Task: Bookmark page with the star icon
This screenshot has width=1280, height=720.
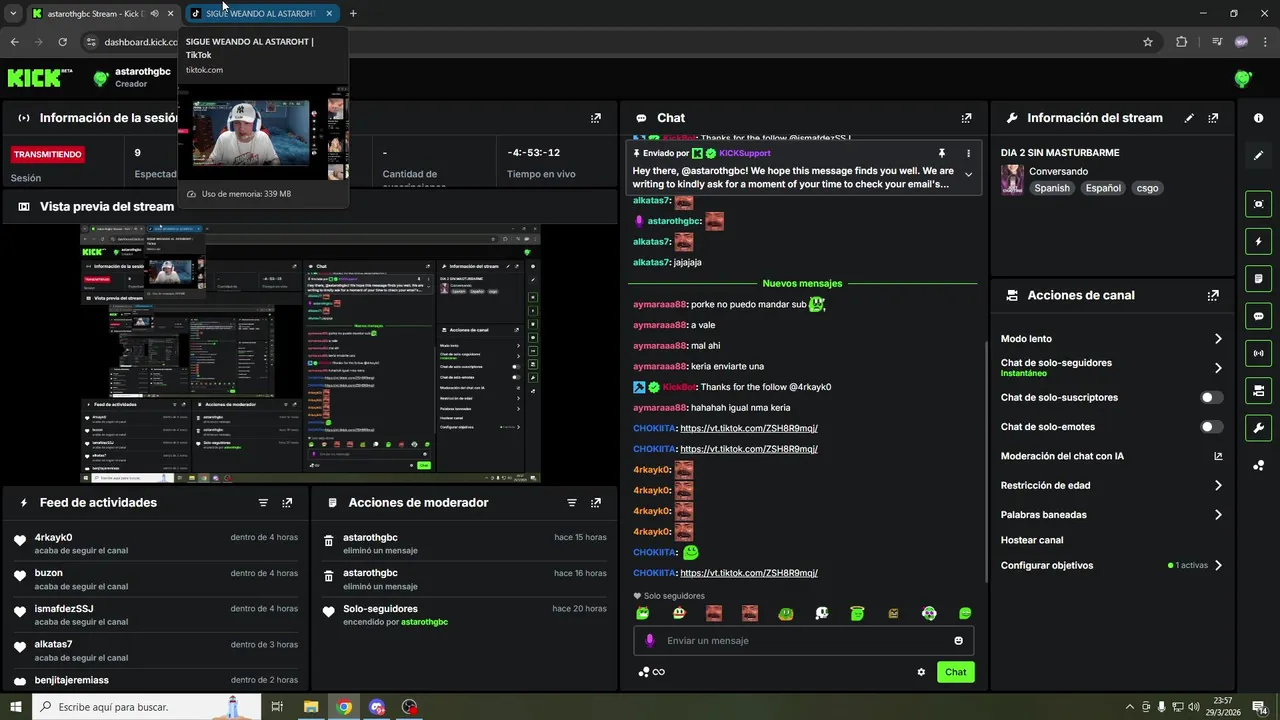Action: coord(1148,42)
